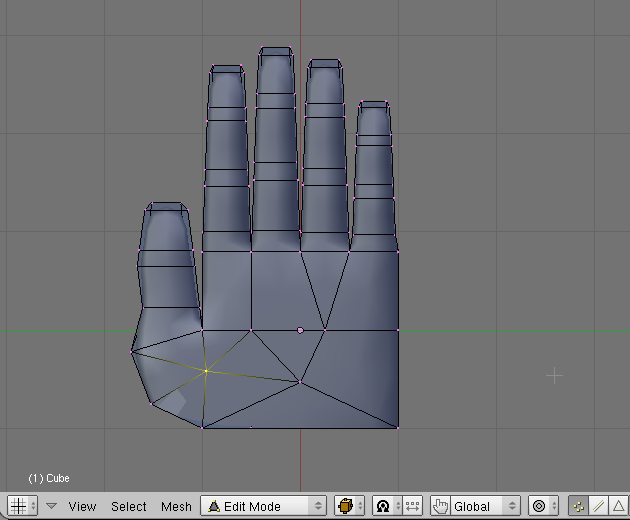Open the 3D View window type selector

22,506
